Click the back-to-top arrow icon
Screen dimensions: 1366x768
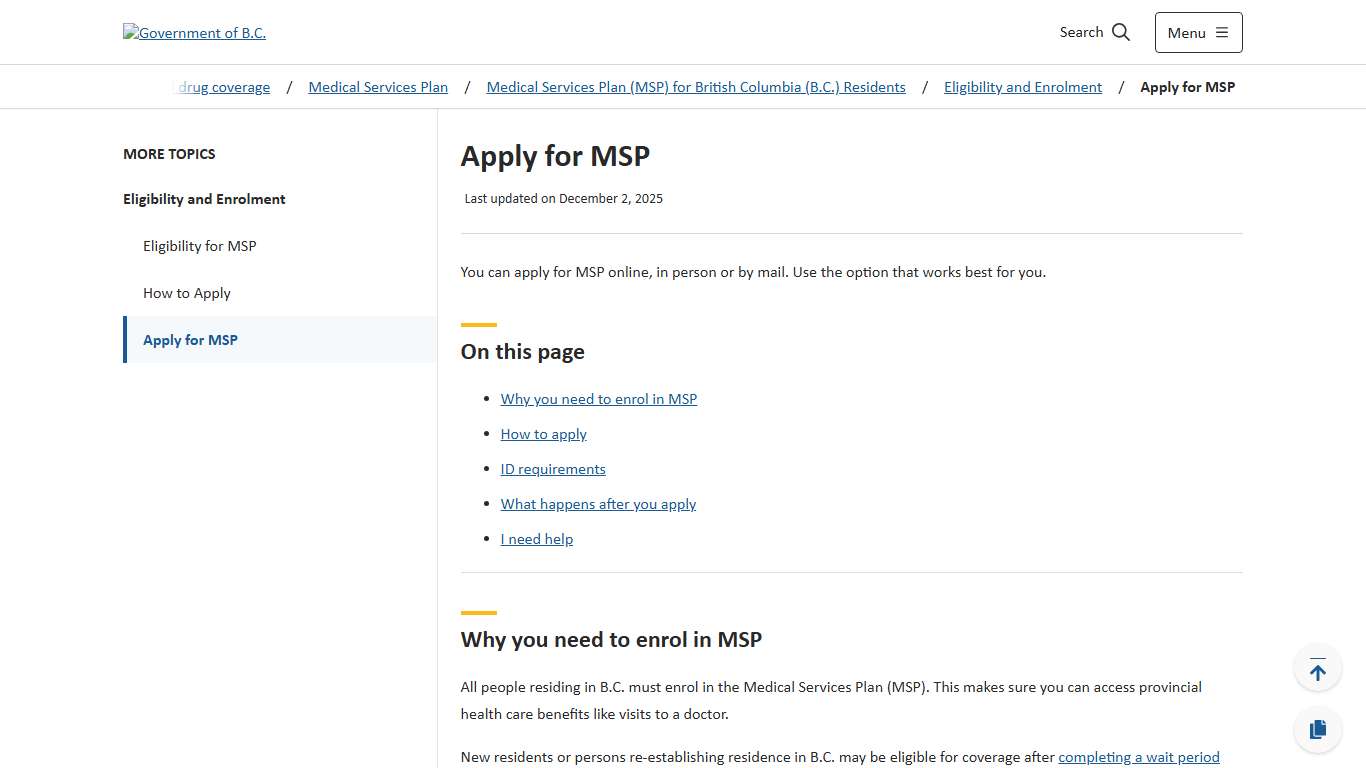pos(1317,667)
